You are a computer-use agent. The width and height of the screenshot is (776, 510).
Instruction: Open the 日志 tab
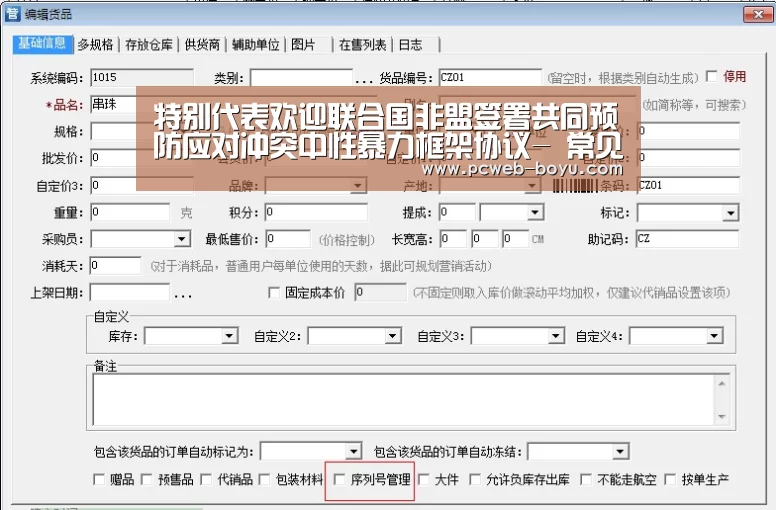pyautogui.click(x=410, y=45)
